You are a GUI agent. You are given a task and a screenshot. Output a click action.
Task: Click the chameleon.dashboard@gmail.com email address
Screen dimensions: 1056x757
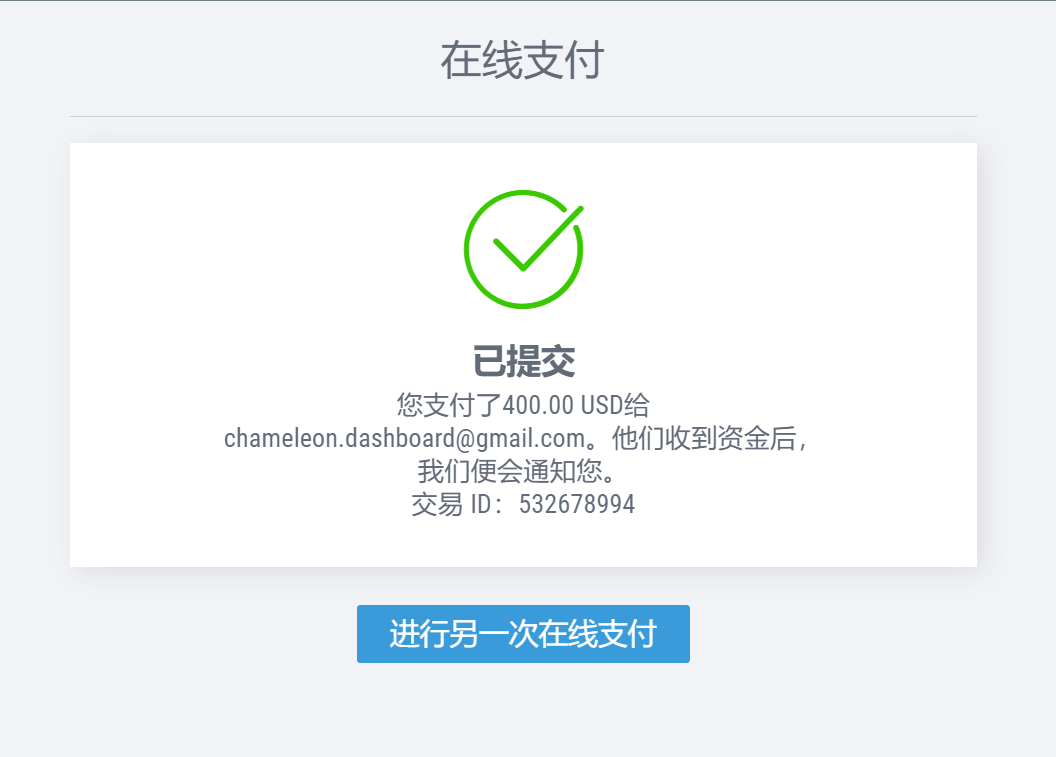coord(403,438)
